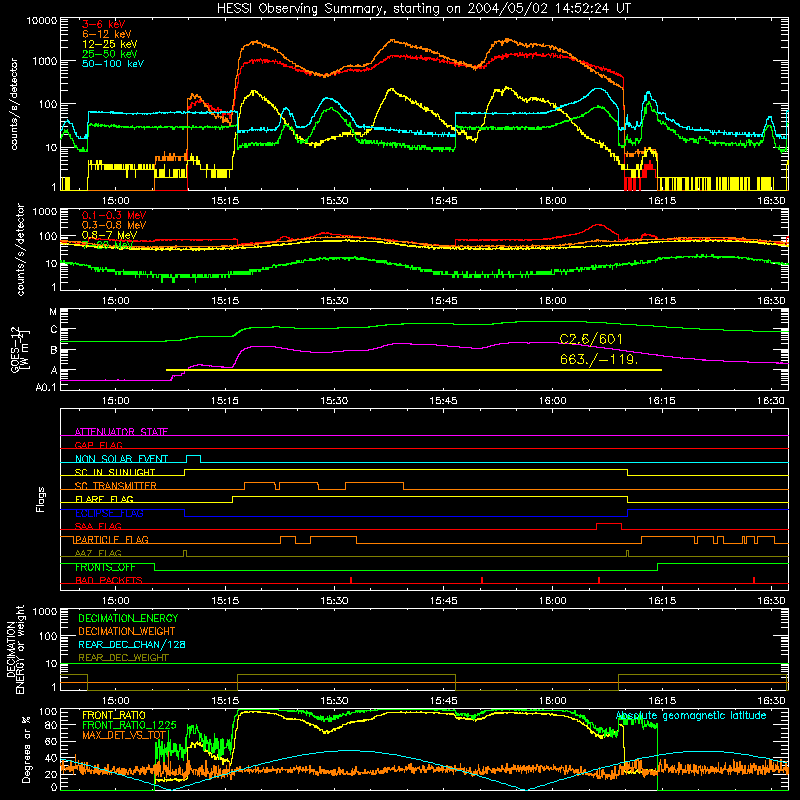This screenshot has height=800, width=800.
Task: Click the 0.8-7 MeV legend label
Action: click(x=109, y=235)
